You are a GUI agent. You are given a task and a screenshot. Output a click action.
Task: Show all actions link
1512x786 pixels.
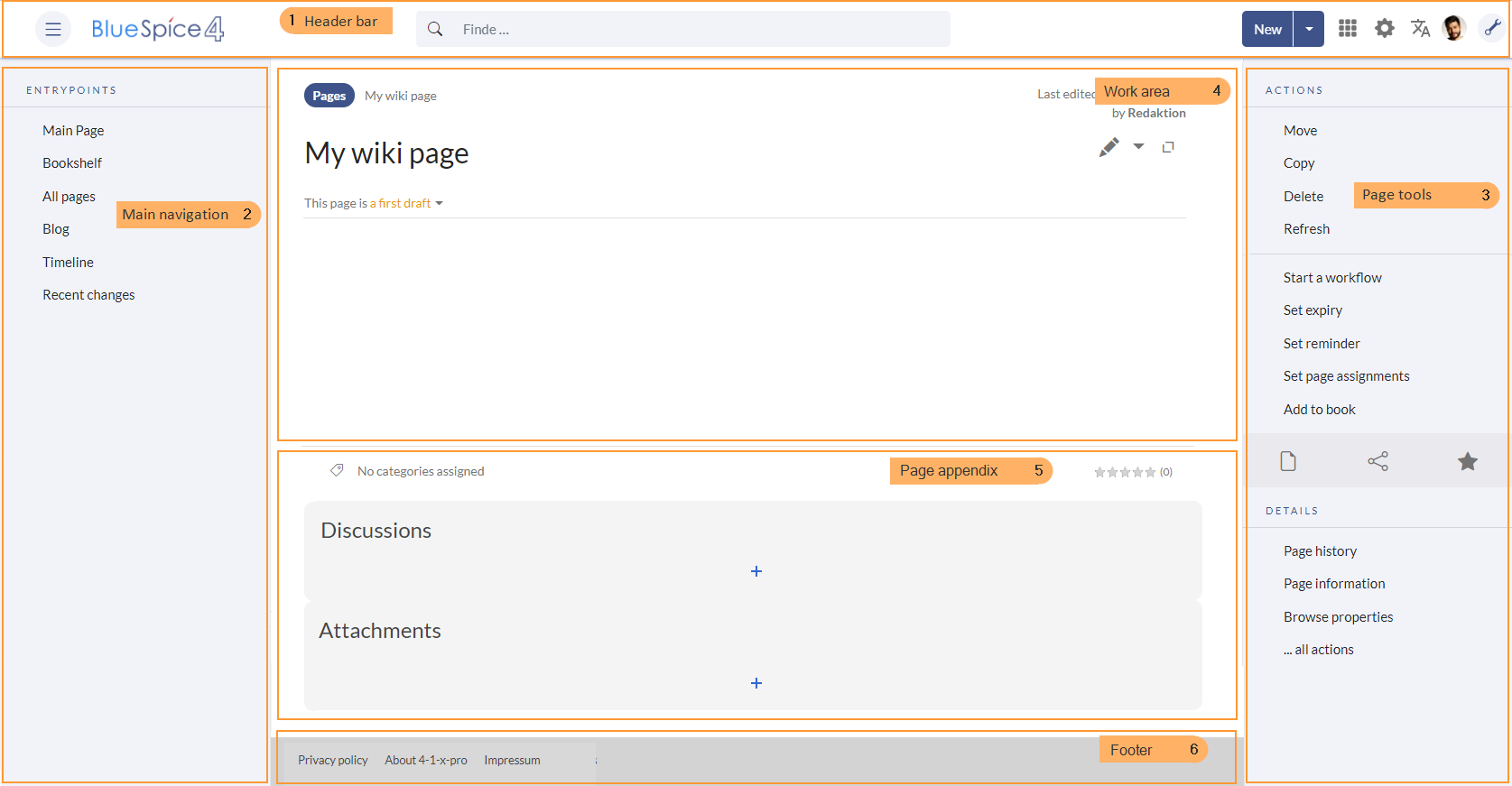1319,650
